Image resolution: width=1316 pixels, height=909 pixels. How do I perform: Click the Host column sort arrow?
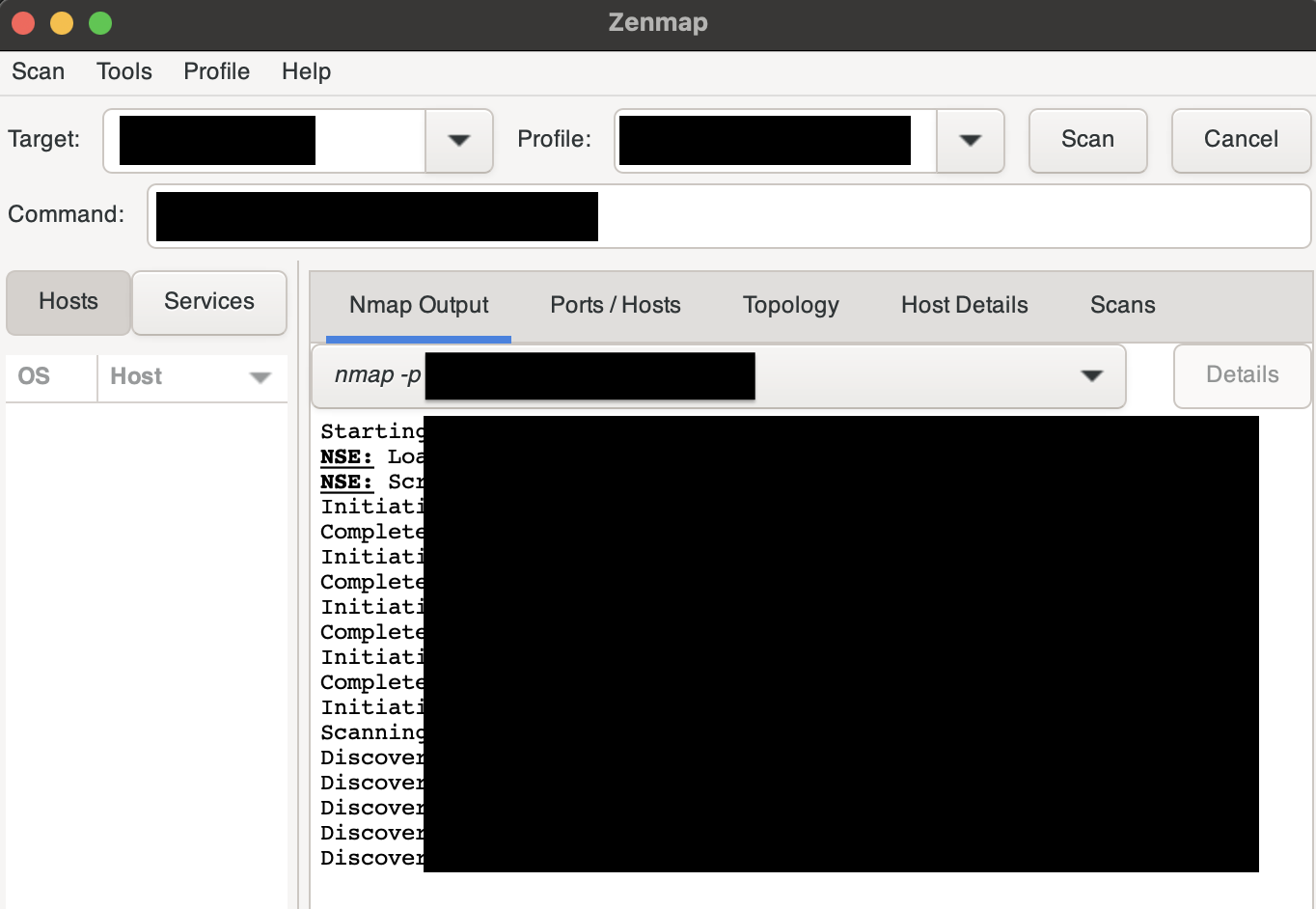click(x=260, y=377)
